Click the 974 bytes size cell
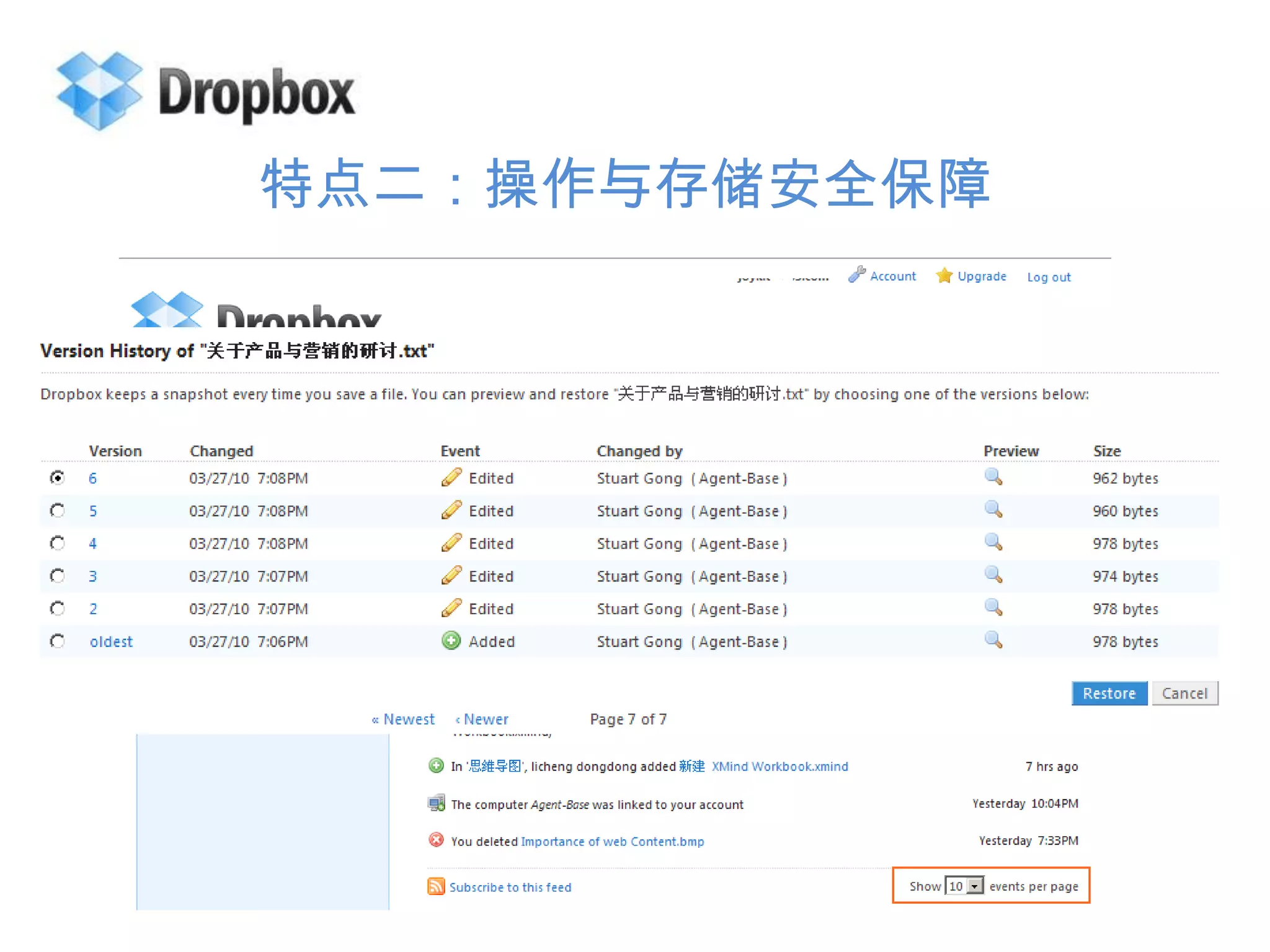This screenshot has height=952, width=1270. pos(1125,576)
